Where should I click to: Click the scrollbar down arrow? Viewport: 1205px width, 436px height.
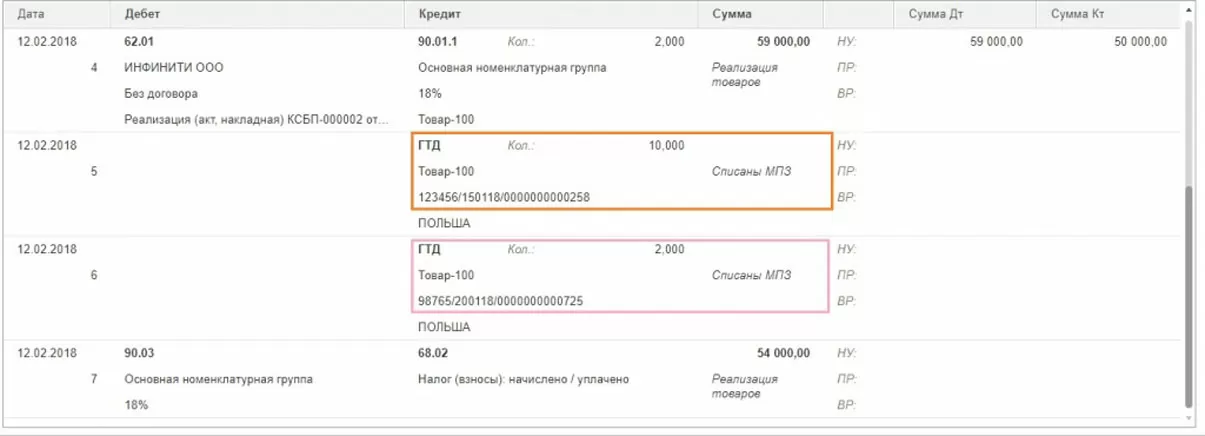(x=1188, y=418)
